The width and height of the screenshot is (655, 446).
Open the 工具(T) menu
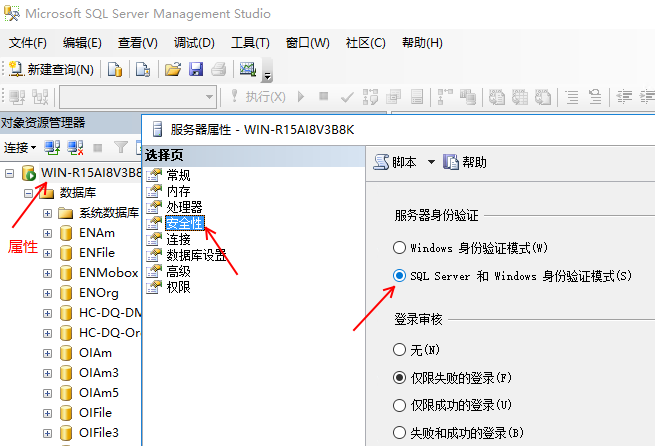click(250, 43)
